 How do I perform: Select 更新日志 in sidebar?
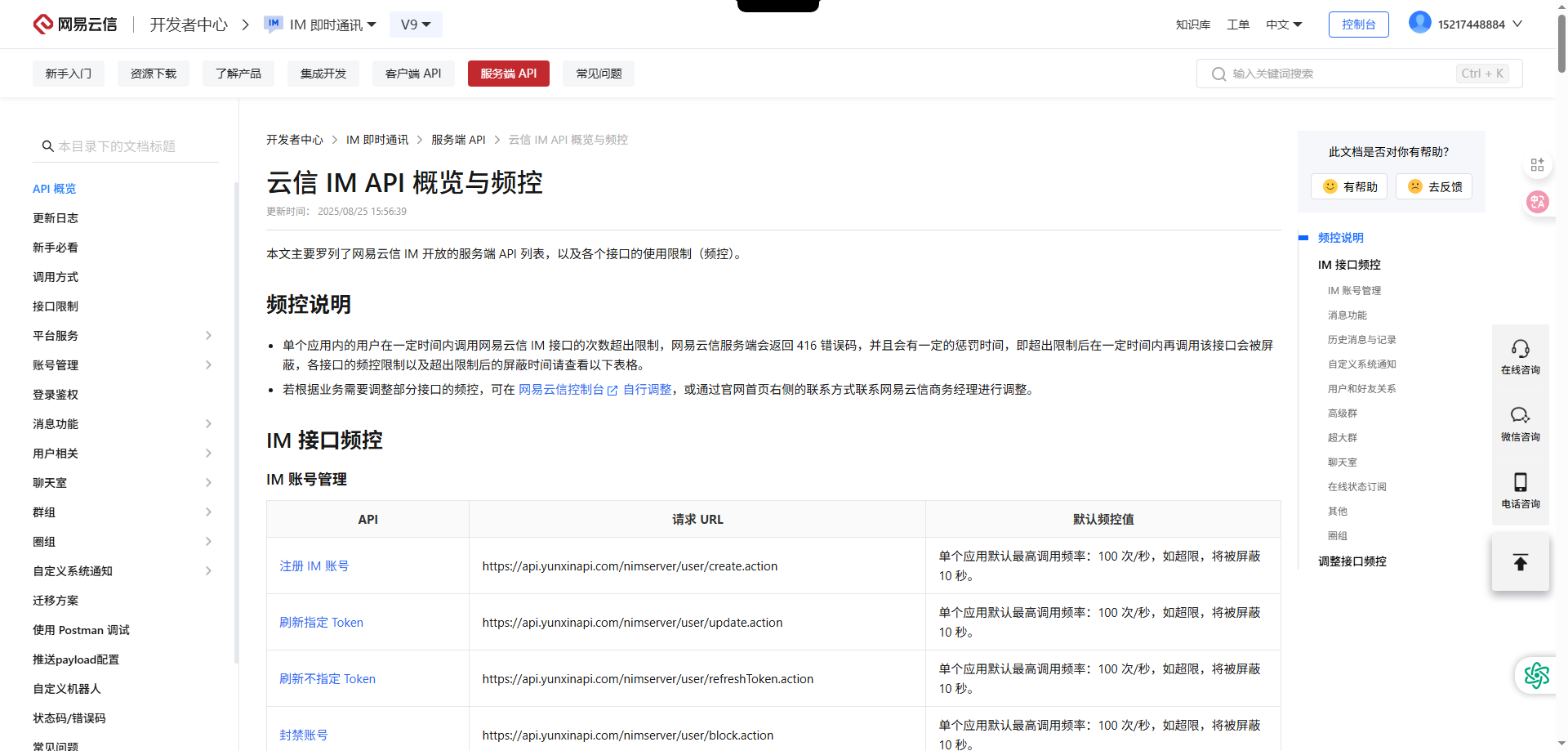click(x=56, y=218)
